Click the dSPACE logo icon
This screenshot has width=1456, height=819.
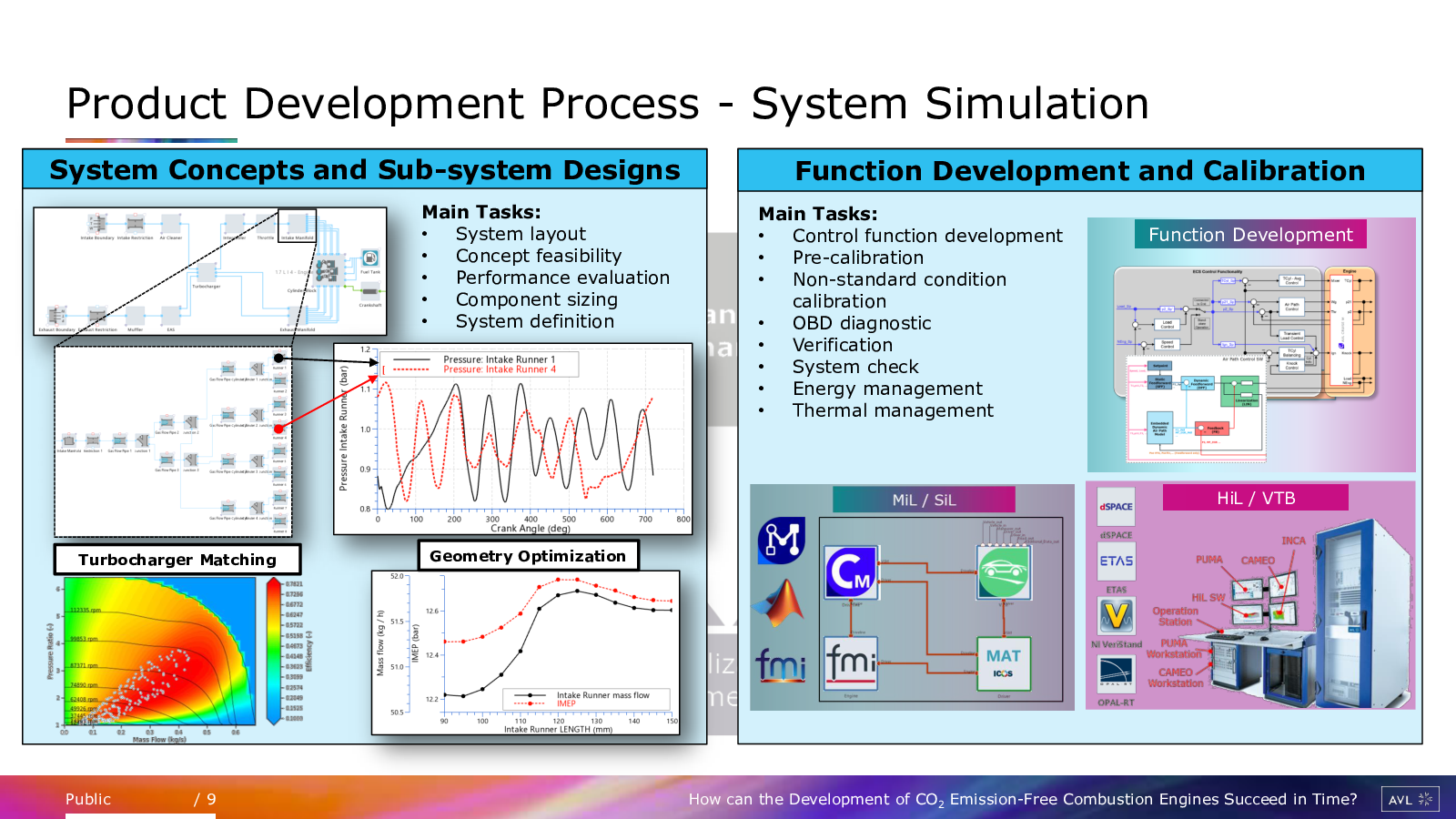(1116, 507)
